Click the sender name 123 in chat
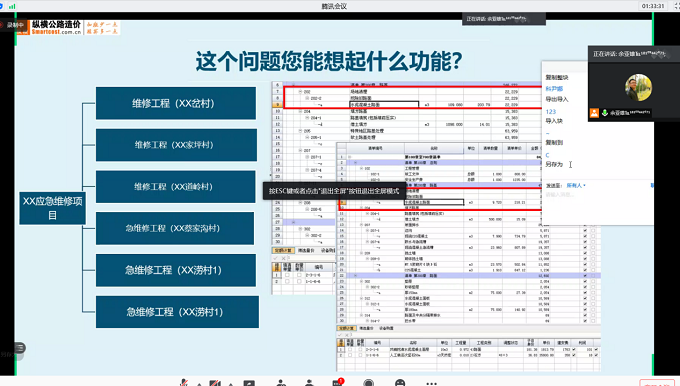 coord(551,111)
